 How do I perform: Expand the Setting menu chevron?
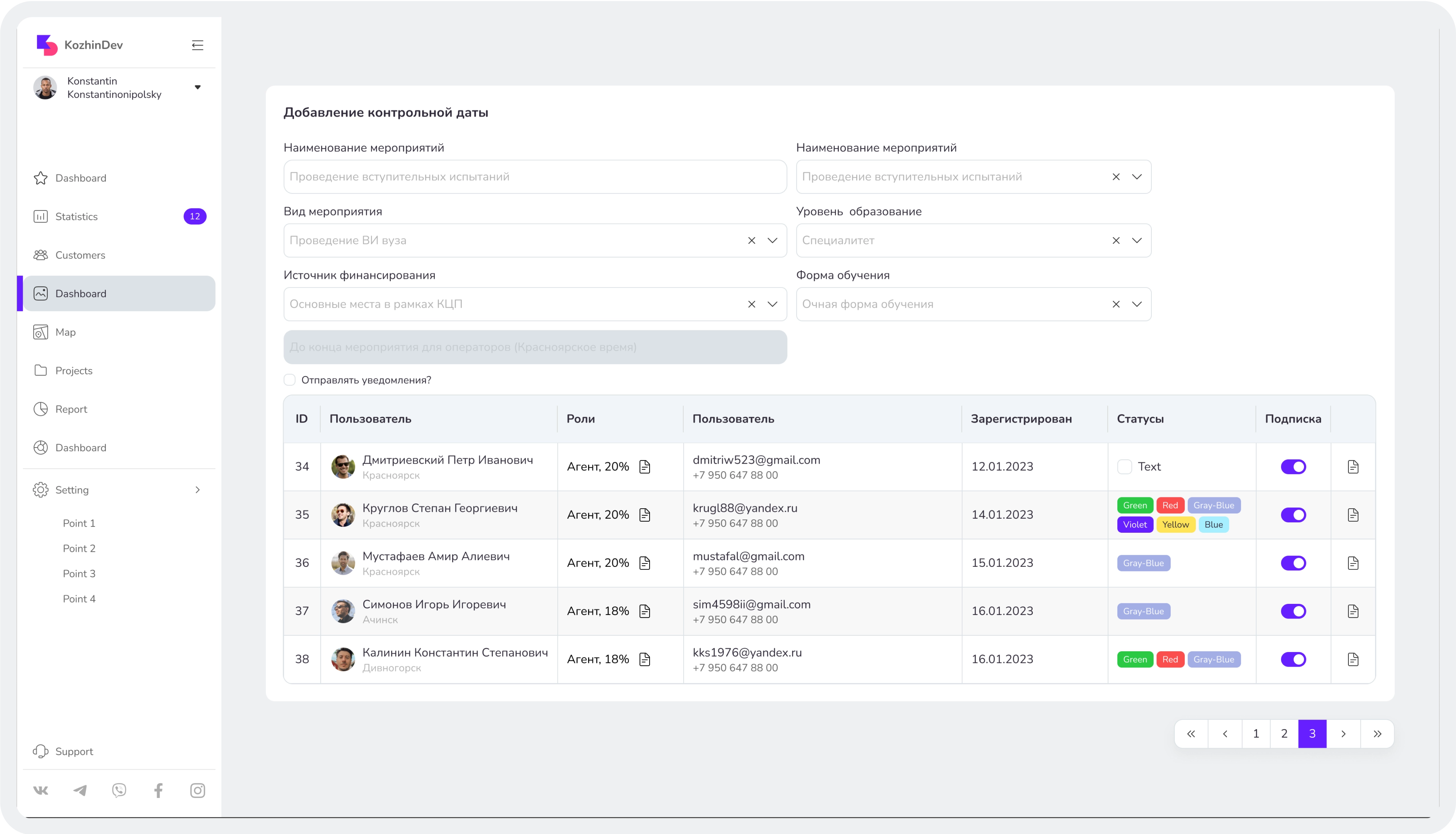click(x=198, y=490)
